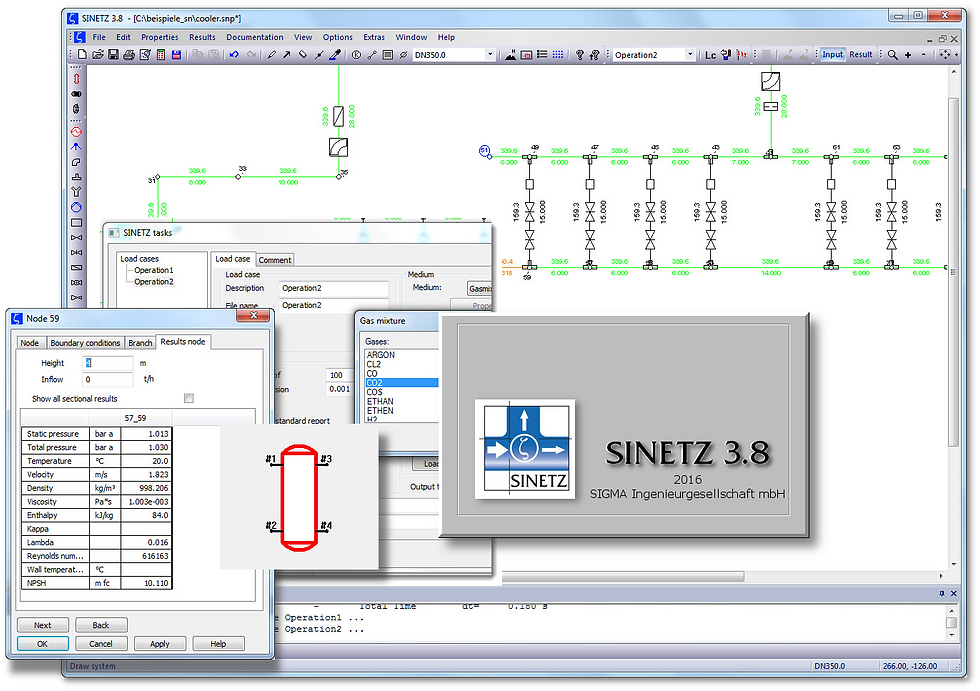Select CO2 in Gases list
This screenshot has height=691, width=980.
click(402, 383)
